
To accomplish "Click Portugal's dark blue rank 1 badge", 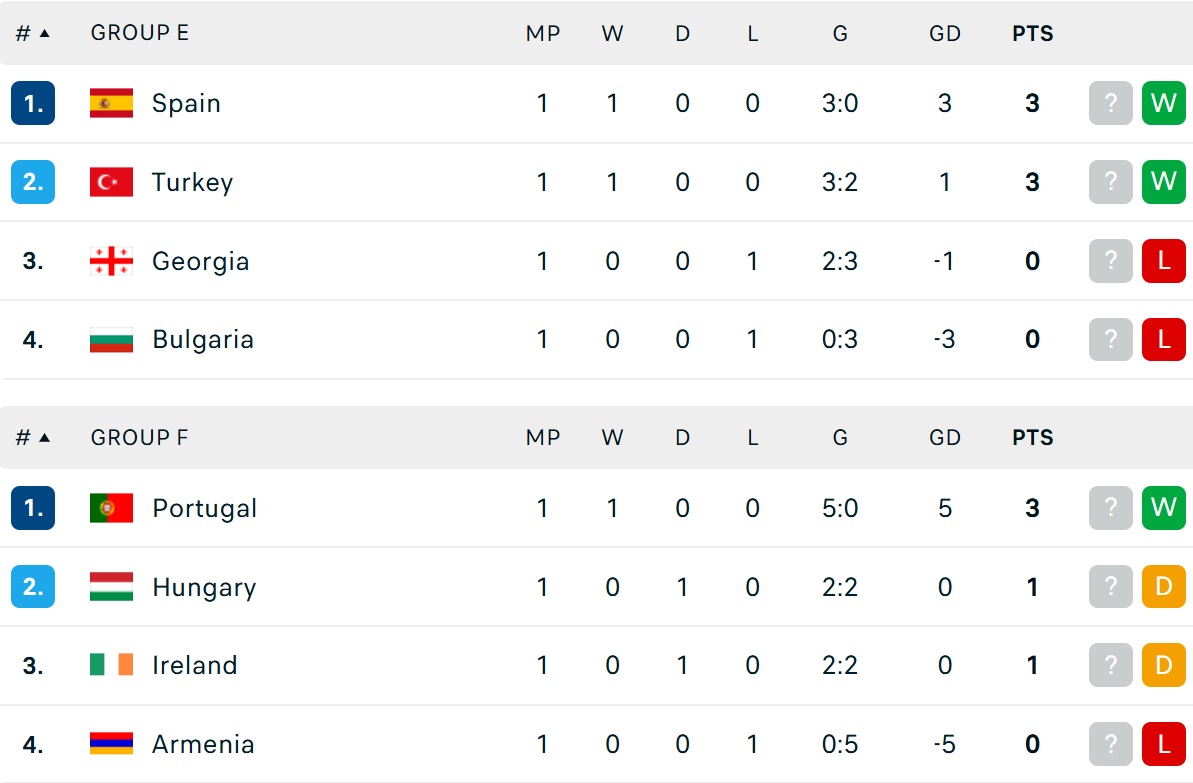I will [33, 508].
